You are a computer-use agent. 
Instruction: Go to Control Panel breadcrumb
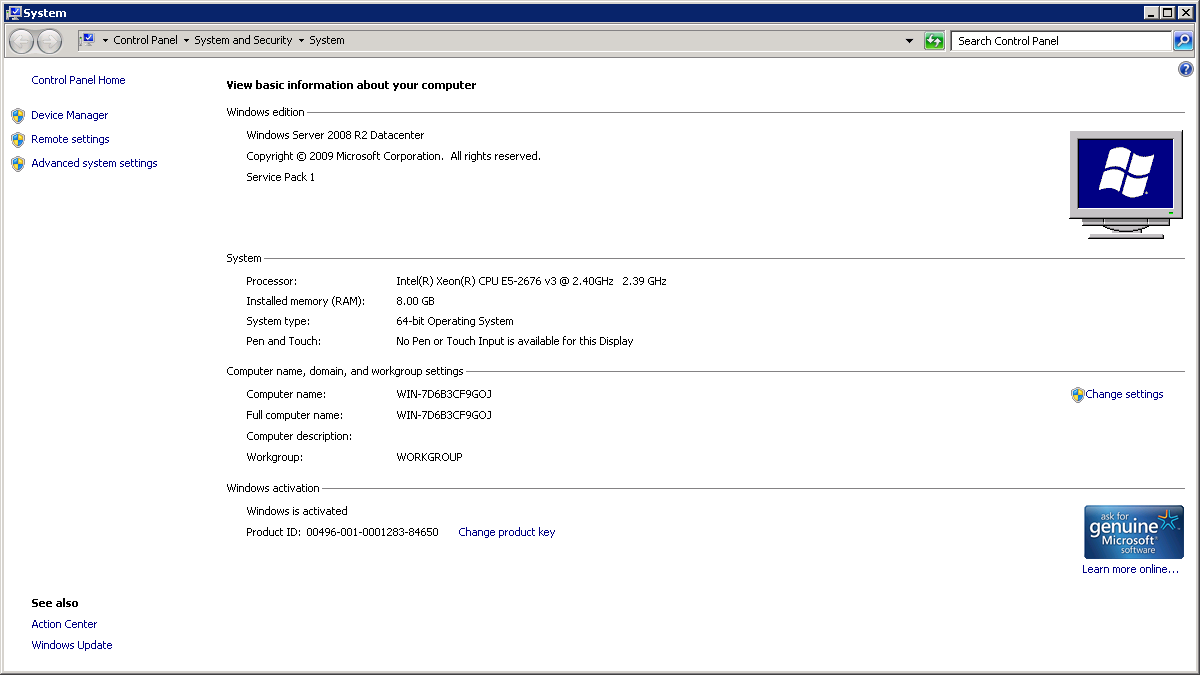[x=146, y=41]
